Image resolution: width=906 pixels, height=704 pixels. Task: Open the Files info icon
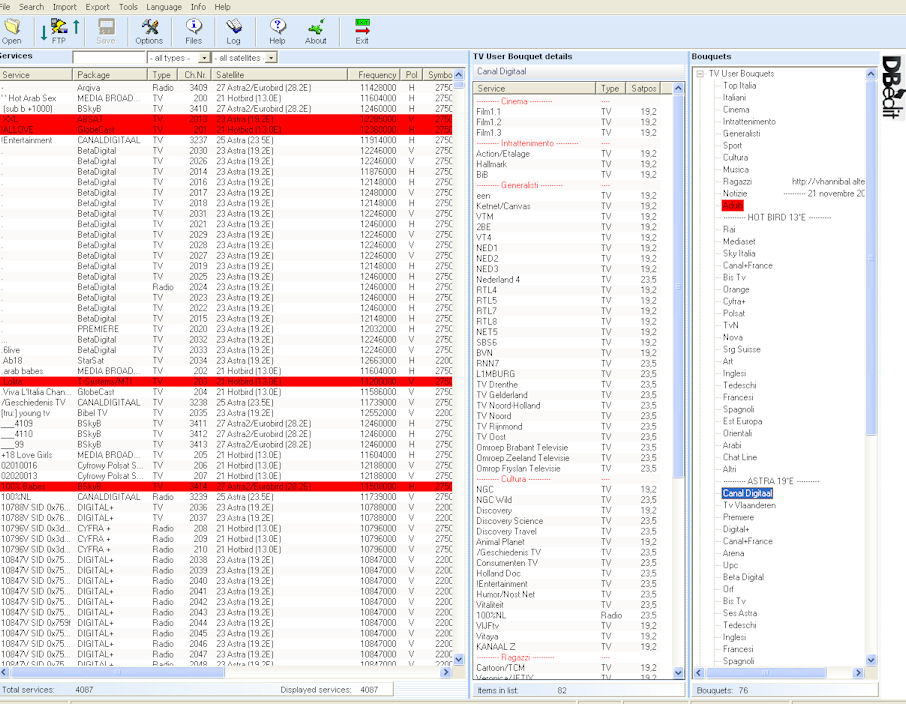pyautogui.click(x=194, y=31)
